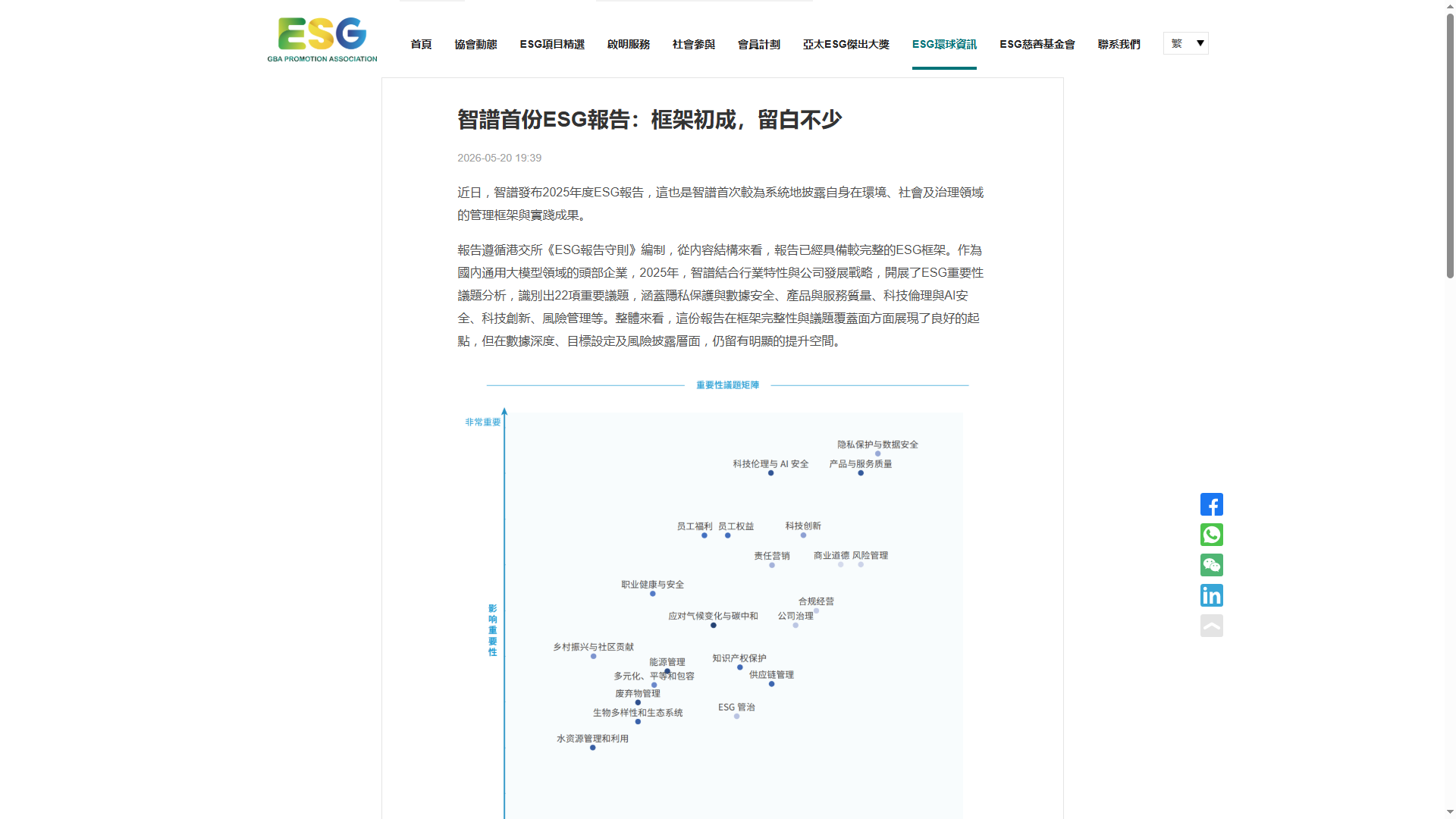The image size is (1456, 819).
Task: Click the 非常重要 axis label
Action: coord(483,422)
